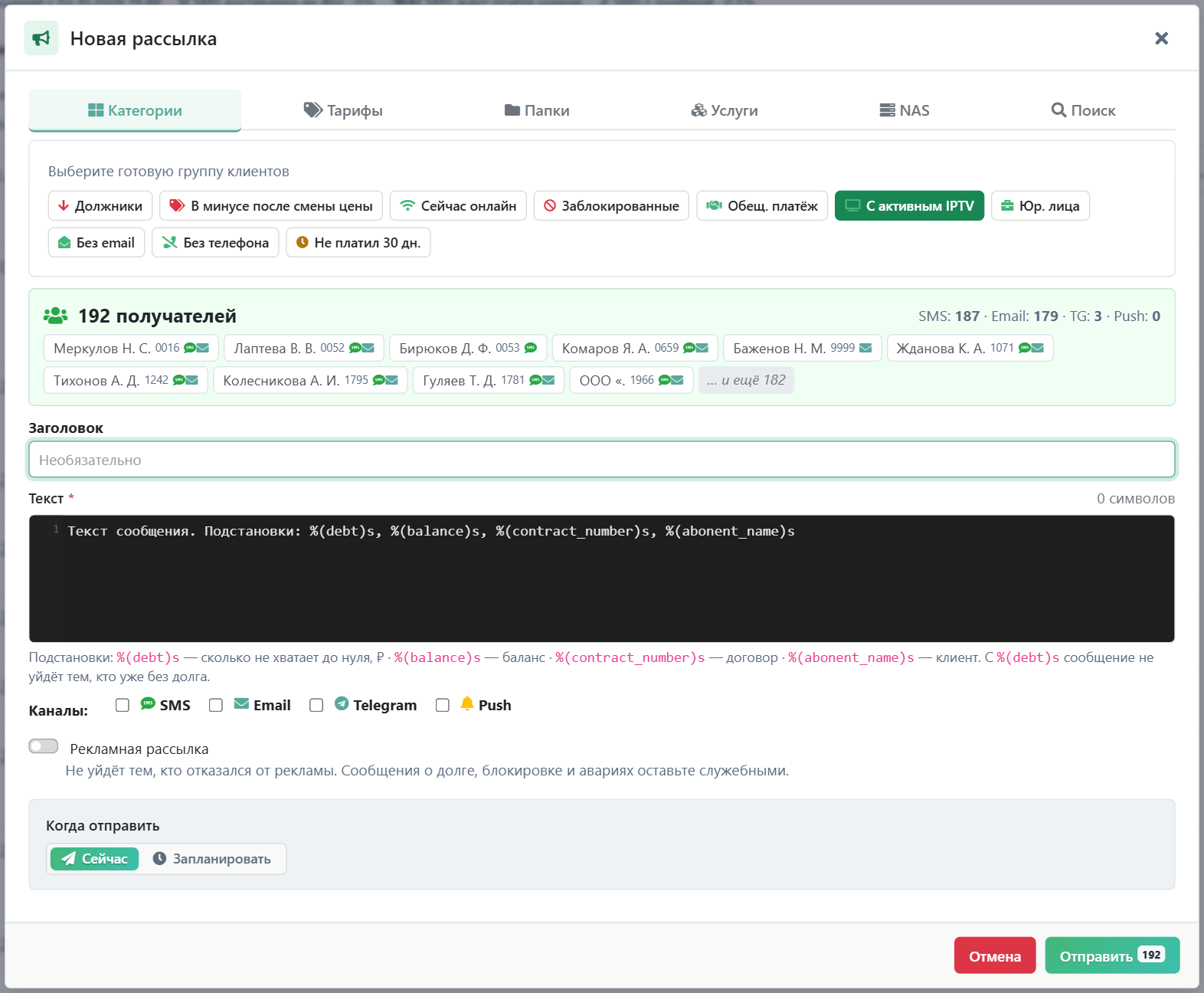Select the Сейчас онлайн group
This screenshot has height=993, width=1204.
point(458,205)
